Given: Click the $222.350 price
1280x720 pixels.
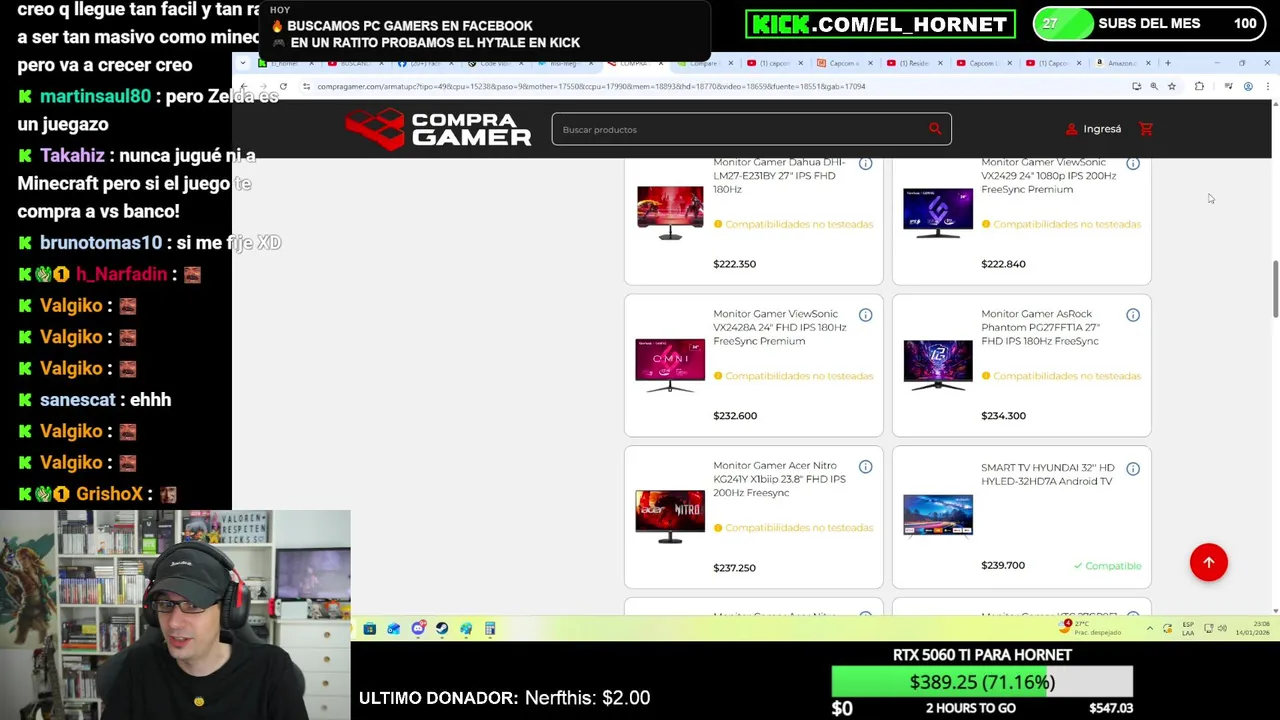Looking at the screenshot, I should (x=734, y=264).
